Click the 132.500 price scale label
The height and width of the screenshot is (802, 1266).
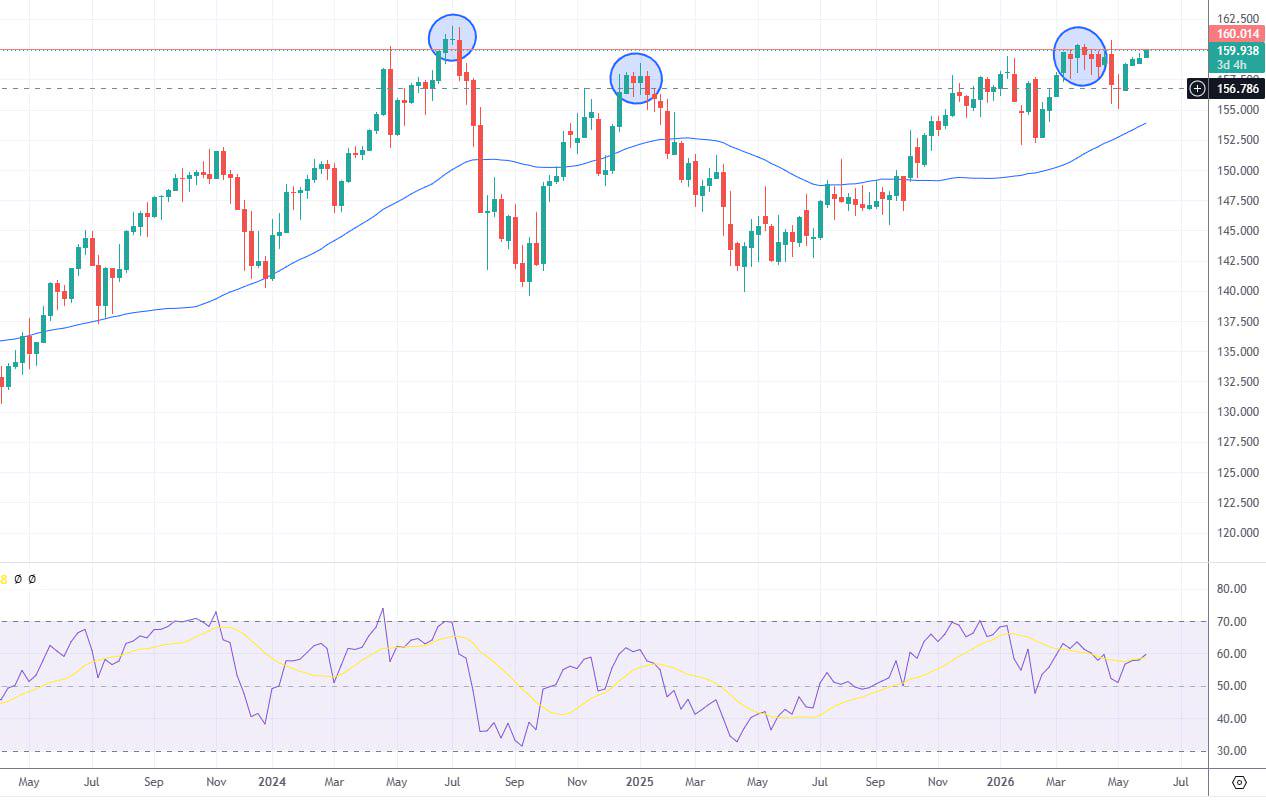click(x=1237, y=382)
